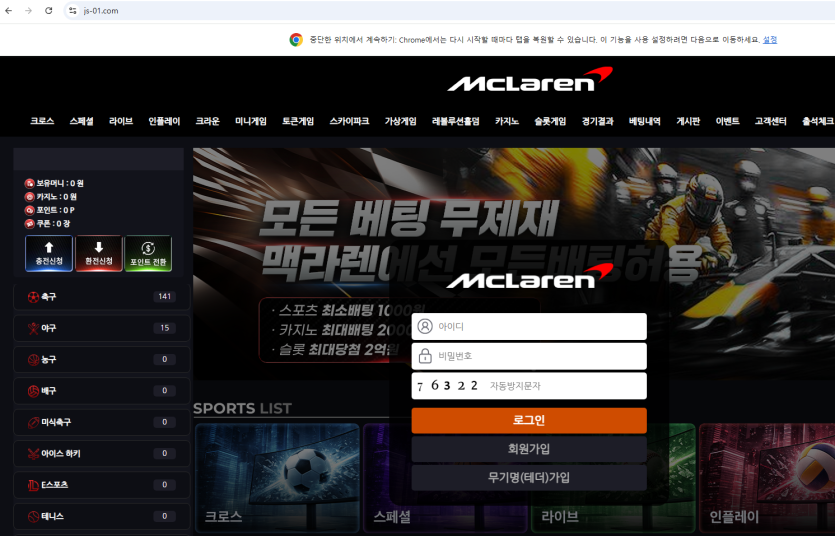Select the E스포츠 sports row
The height and width of the screenshot is (536, 835).
(x=102, y=485)
